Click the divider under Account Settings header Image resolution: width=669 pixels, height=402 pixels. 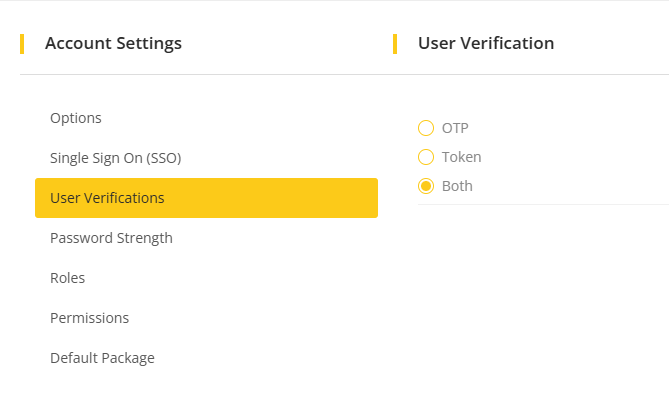click(x=200, y=74)
